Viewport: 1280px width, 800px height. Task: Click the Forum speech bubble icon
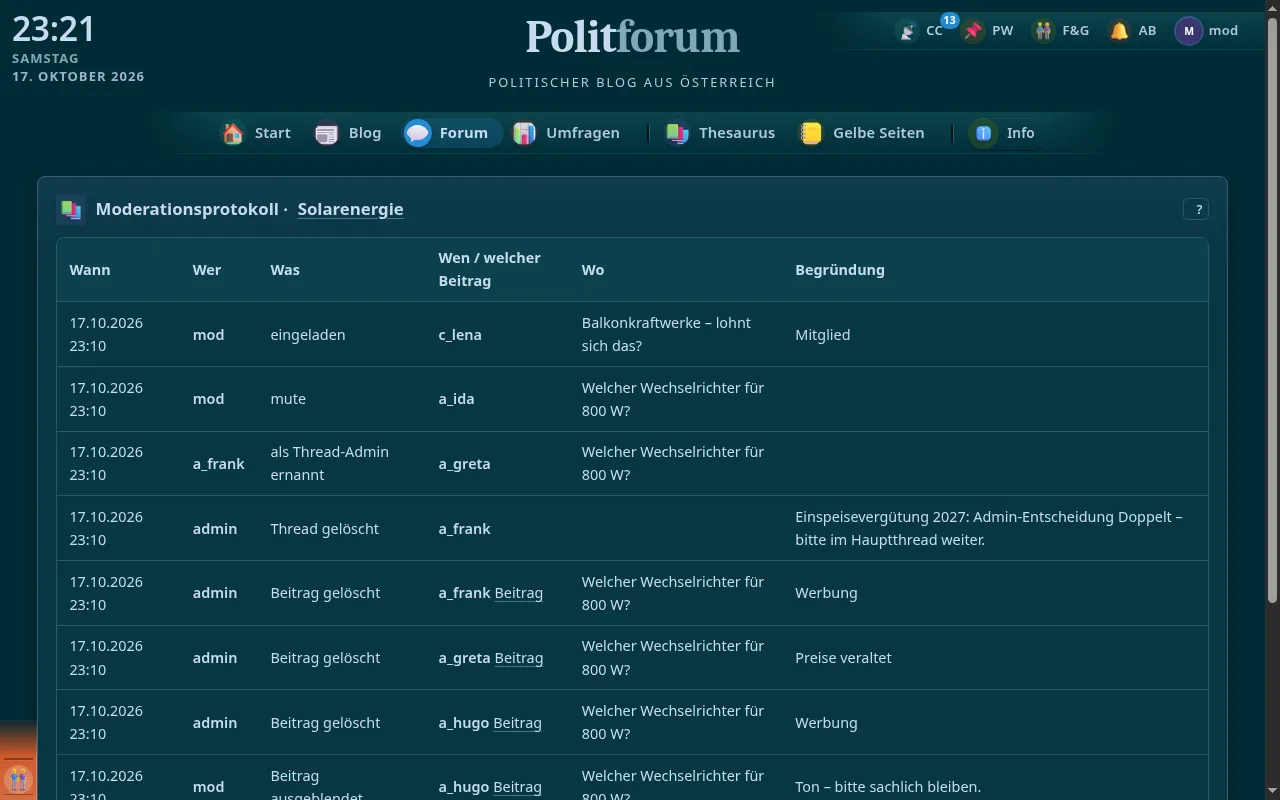pyautogui.click(x=418, y=133)
